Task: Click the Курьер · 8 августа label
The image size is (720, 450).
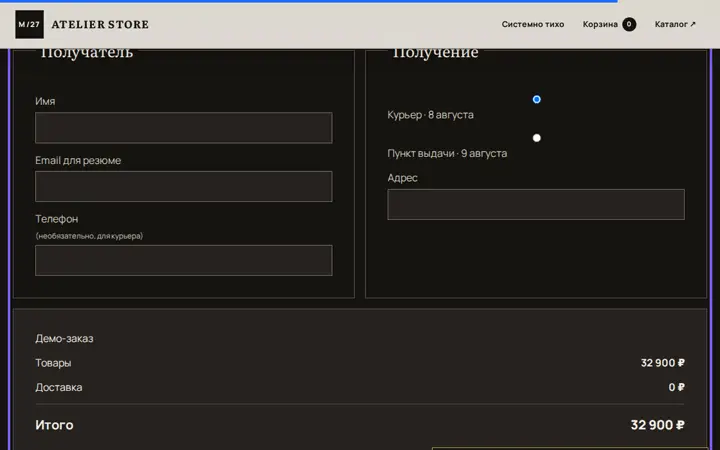Action: (430, 115)
